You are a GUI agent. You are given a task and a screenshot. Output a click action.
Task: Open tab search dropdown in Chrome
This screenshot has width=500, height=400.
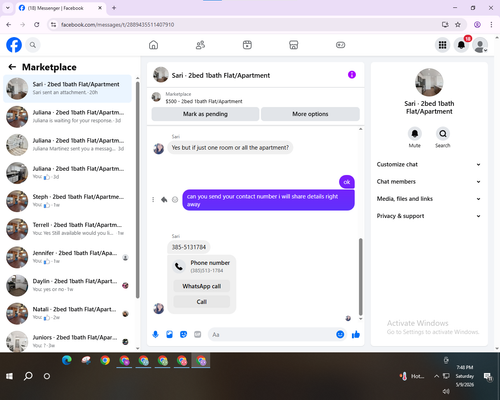pos(8,8)
